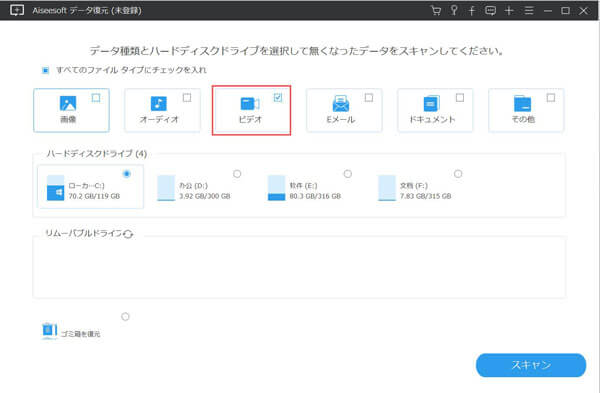This screenshot has width=600, height=393.
Task: Open the feedback chat bubble icon
Action: tap(490, 11)
